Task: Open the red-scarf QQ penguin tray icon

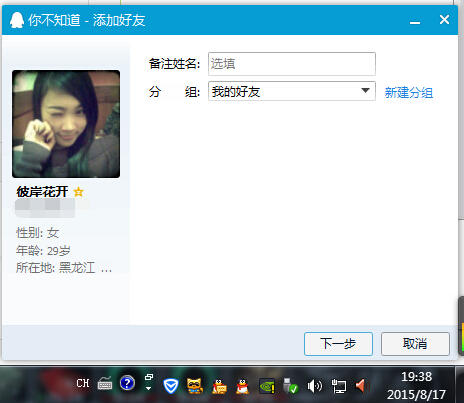Action: point(243,386)
